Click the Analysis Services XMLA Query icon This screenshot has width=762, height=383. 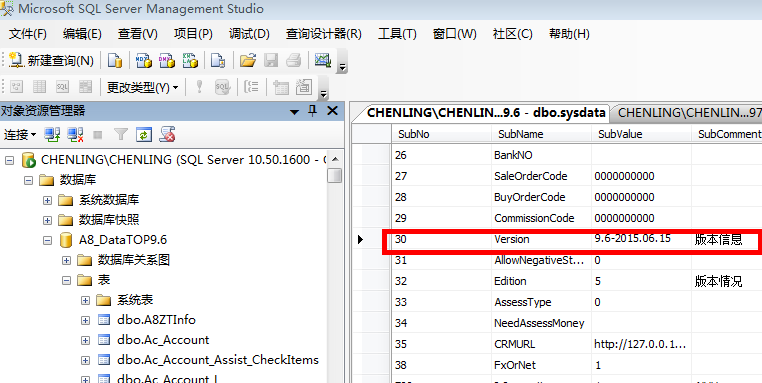(x=190, y=60)
